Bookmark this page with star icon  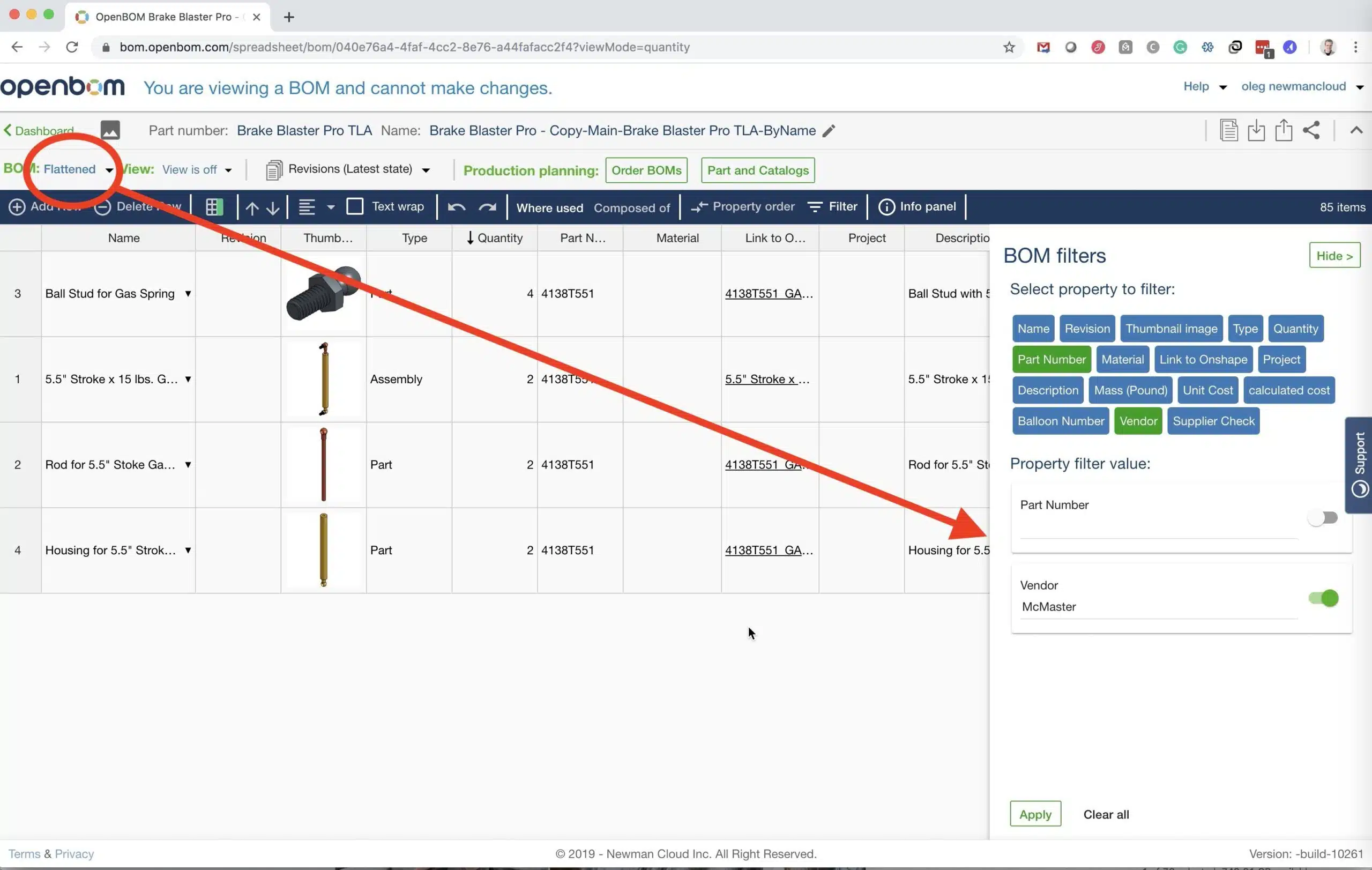pos(1009,47)
